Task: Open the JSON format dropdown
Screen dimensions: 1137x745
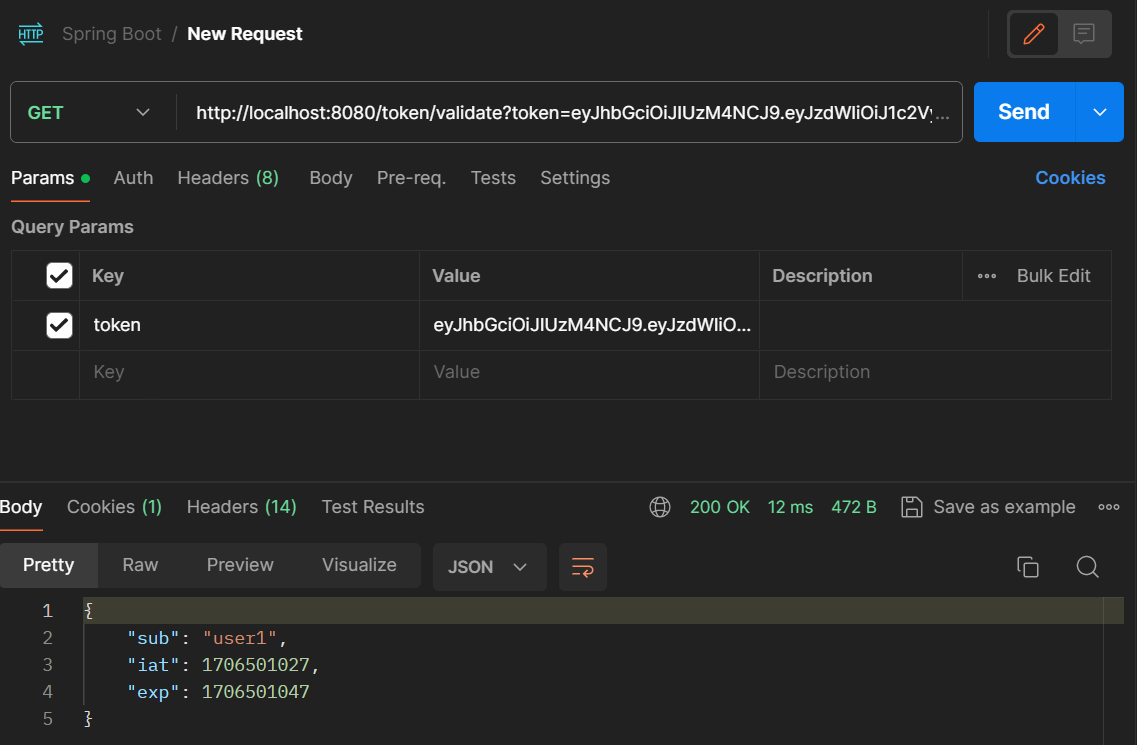Action: [489, 567]
